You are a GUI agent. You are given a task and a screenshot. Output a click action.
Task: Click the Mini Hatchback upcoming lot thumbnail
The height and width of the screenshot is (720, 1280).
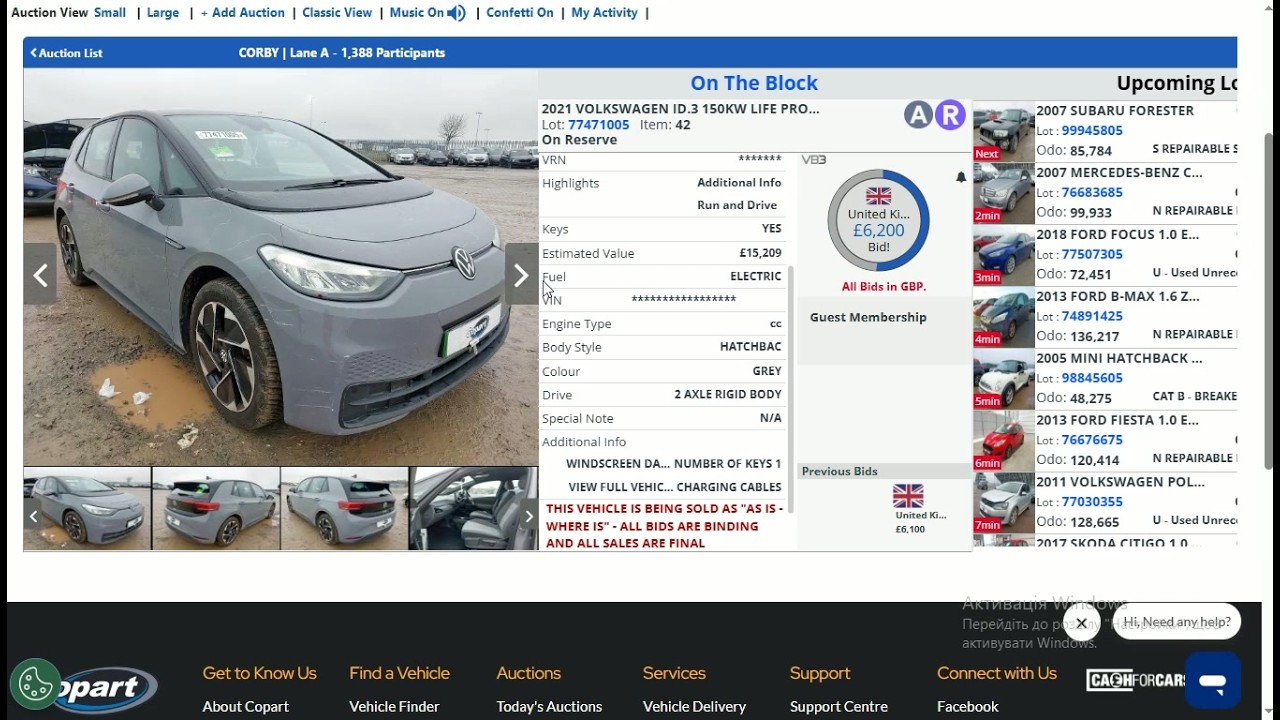1004,378
